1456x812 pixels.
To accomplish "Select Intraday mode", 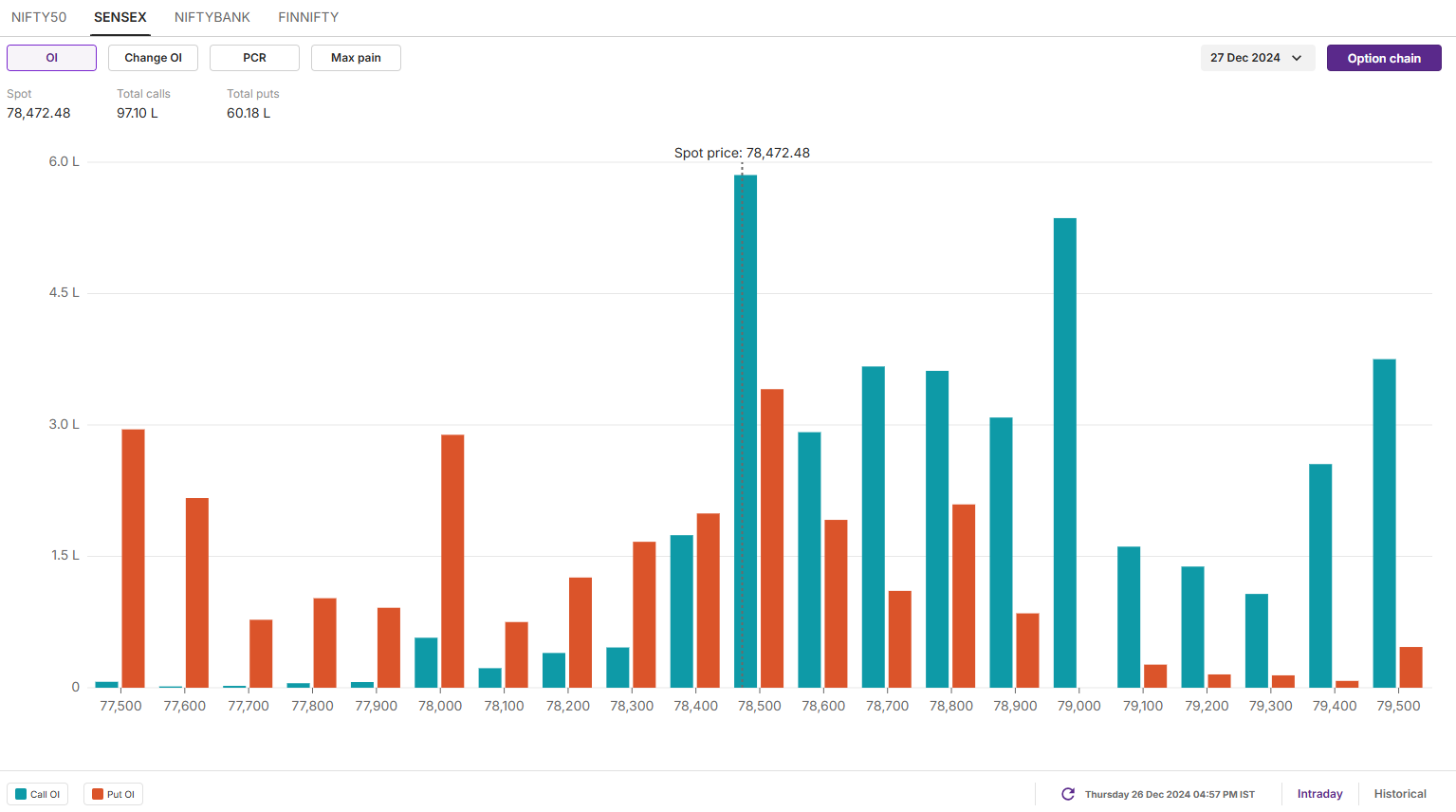I will pos(1319,794).
